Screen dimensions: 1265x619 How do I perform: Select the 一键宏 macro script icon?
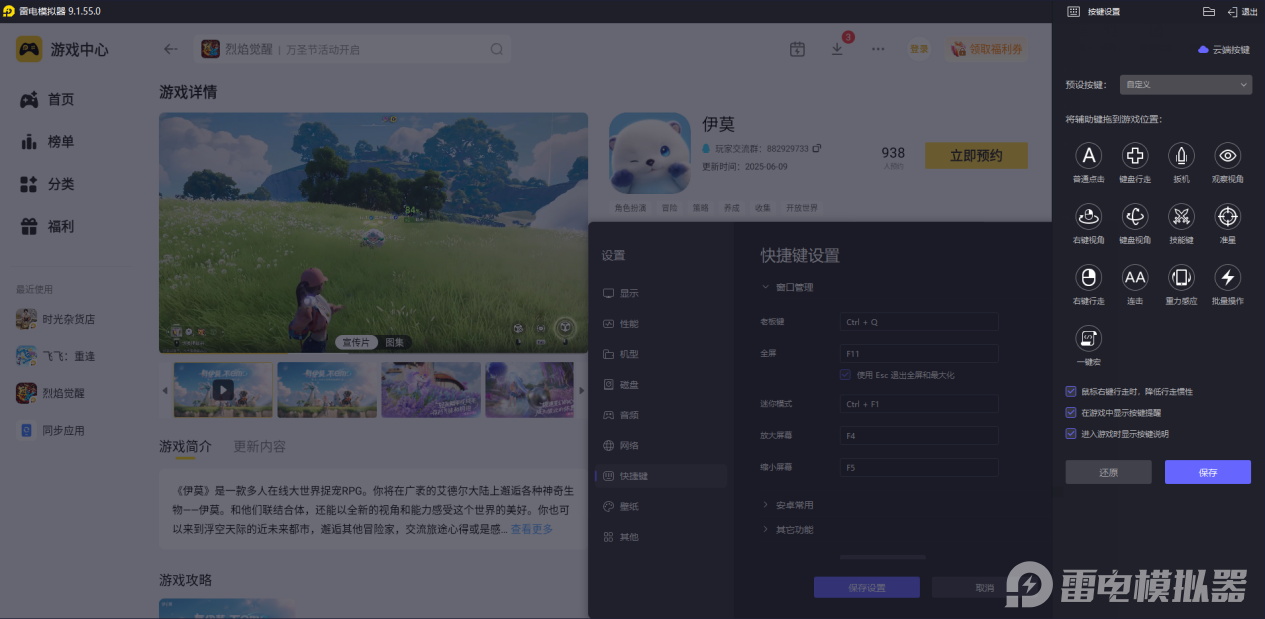point(1088,338)
